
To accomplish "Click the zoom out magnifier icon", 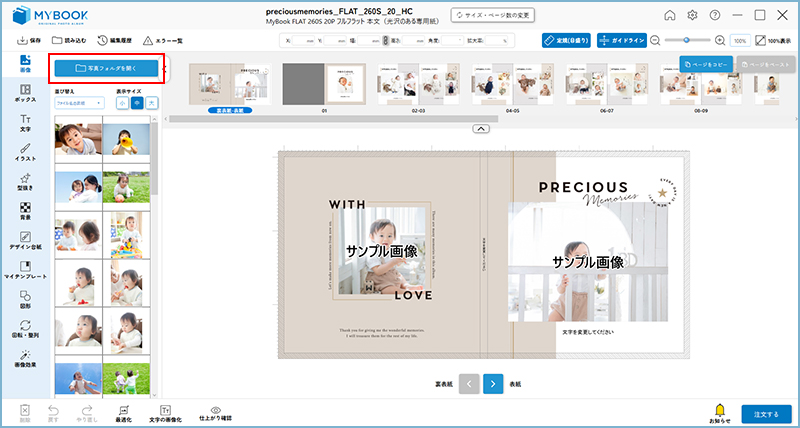I will (x=655, y=40).
